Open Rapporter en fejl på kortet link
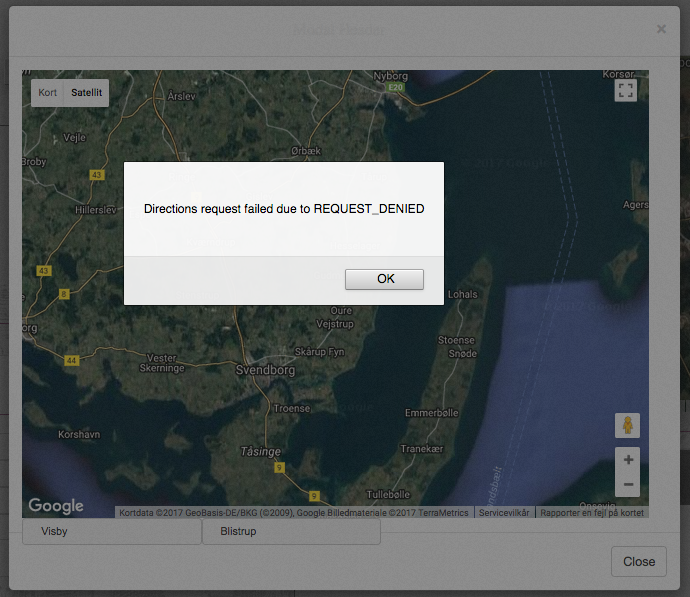This screenshot has width=690, height=597. pos(593,513)
